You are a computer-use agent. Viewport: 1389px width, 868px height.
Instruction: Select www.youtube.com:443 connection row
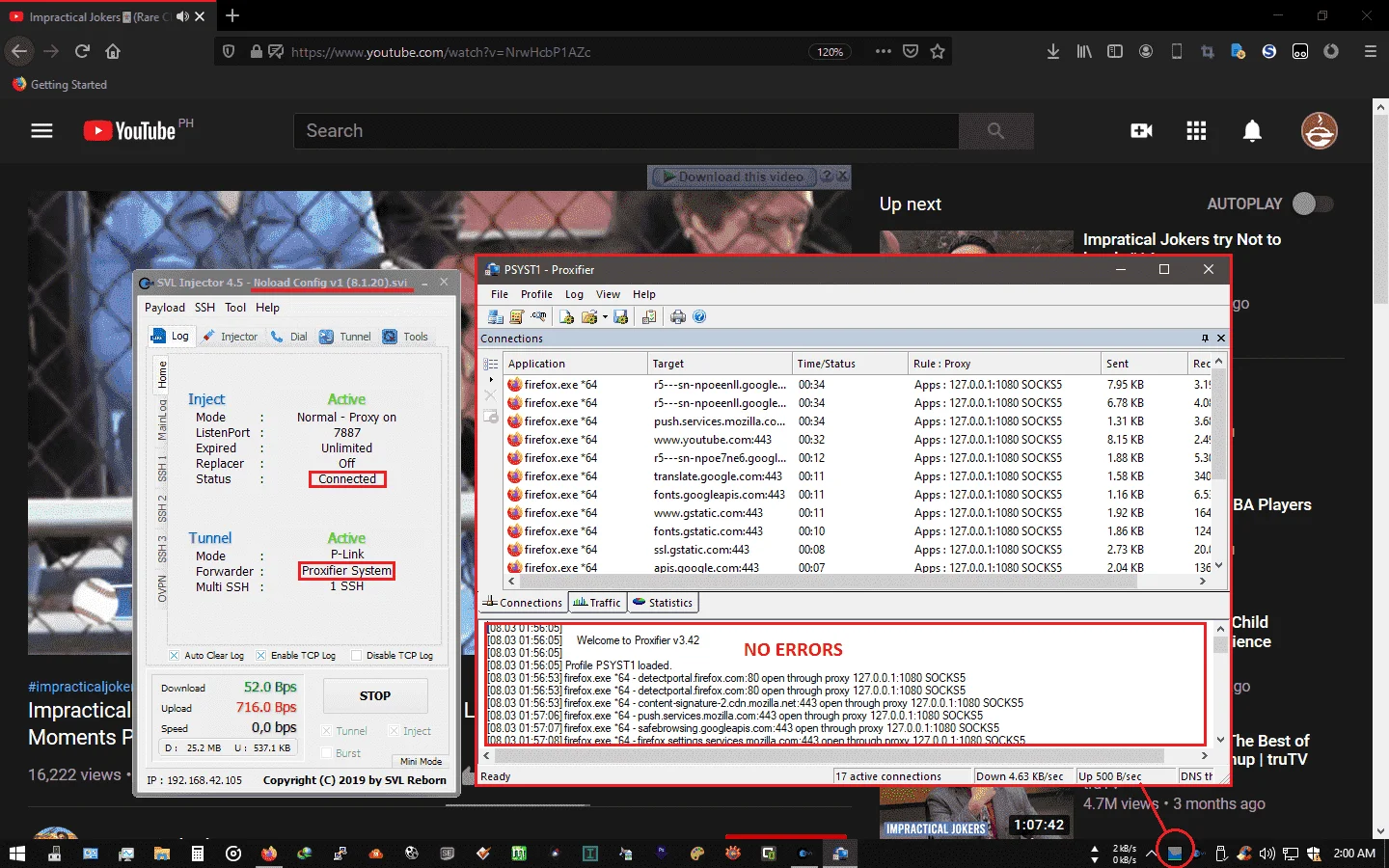pos(857,440)
